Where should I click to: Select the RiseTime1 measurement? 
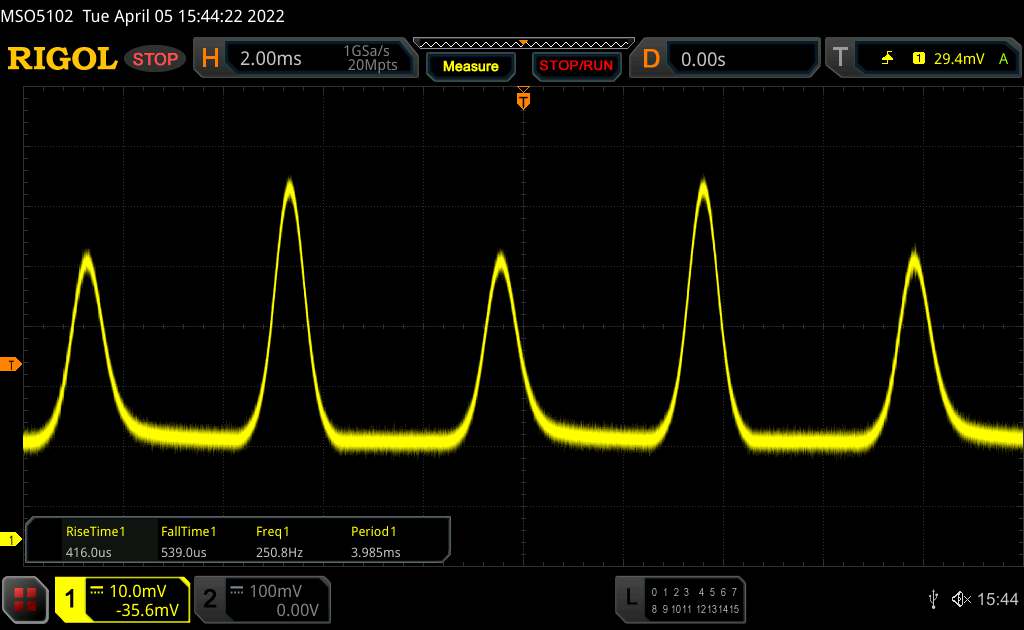coord(95,531)
